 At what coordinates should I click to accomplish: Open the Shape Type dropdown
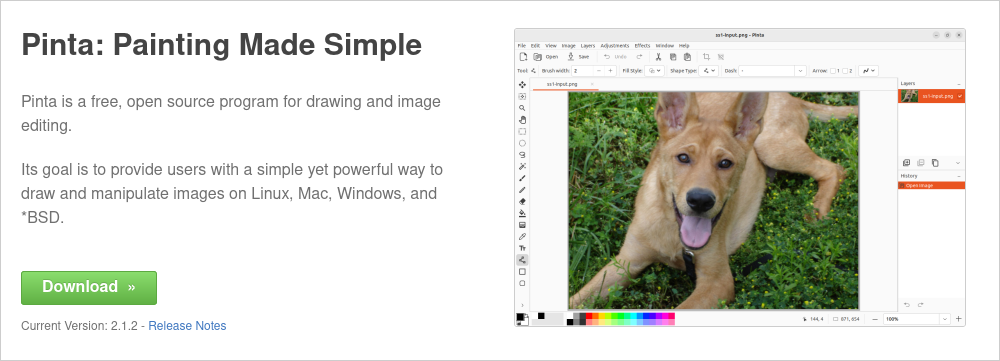tap(709, 71)
